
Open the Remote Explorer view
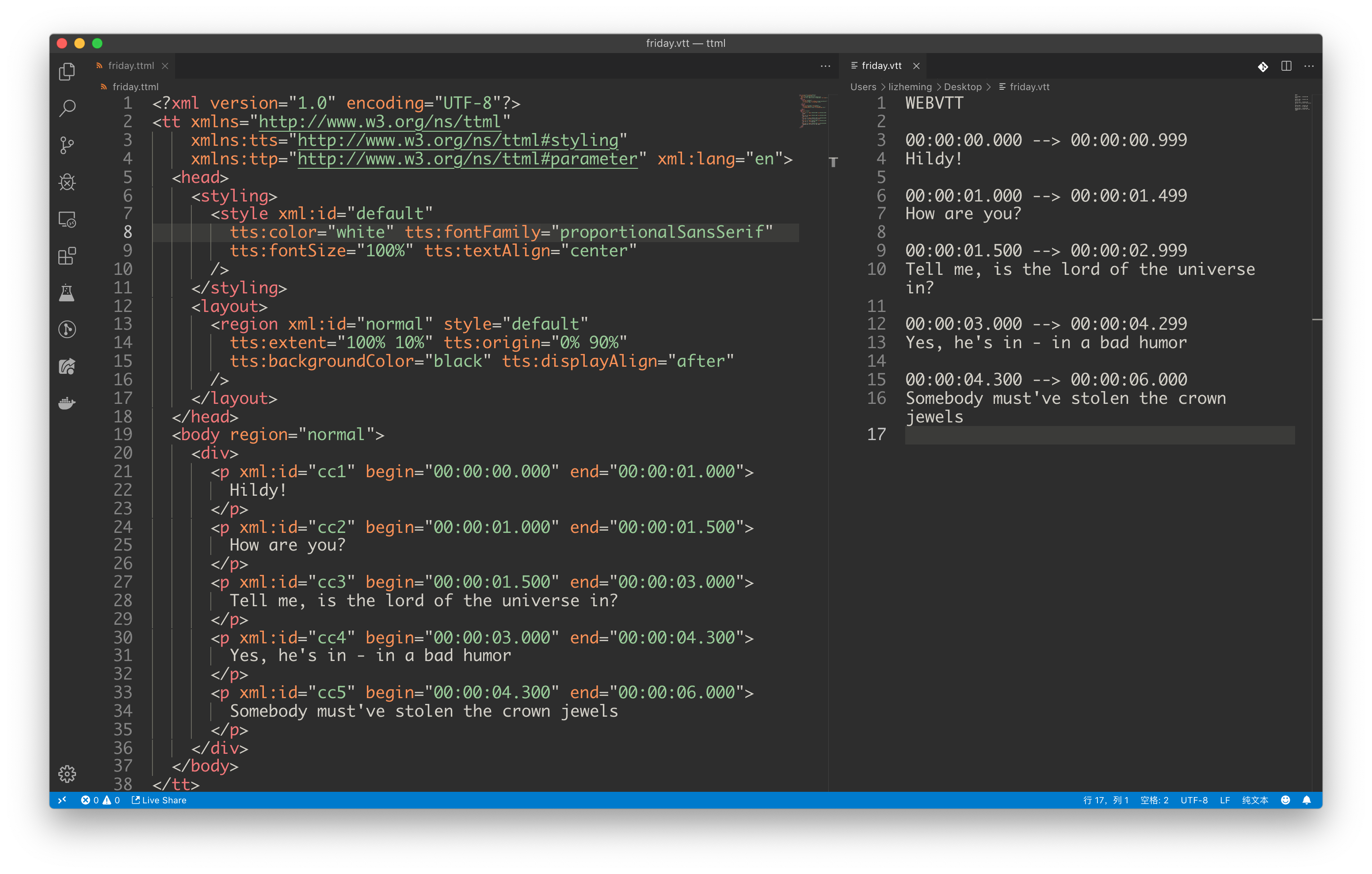click(67, 219)
